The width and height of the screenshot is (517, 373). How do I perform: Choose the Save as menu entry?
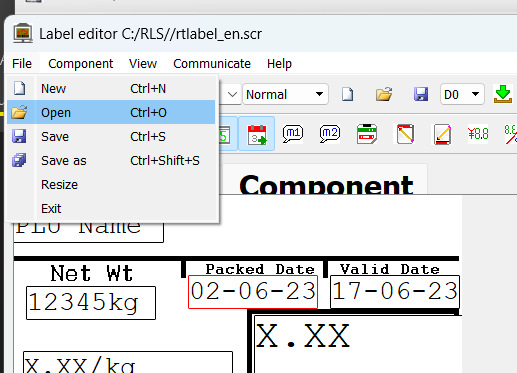[x=111, y=160]
